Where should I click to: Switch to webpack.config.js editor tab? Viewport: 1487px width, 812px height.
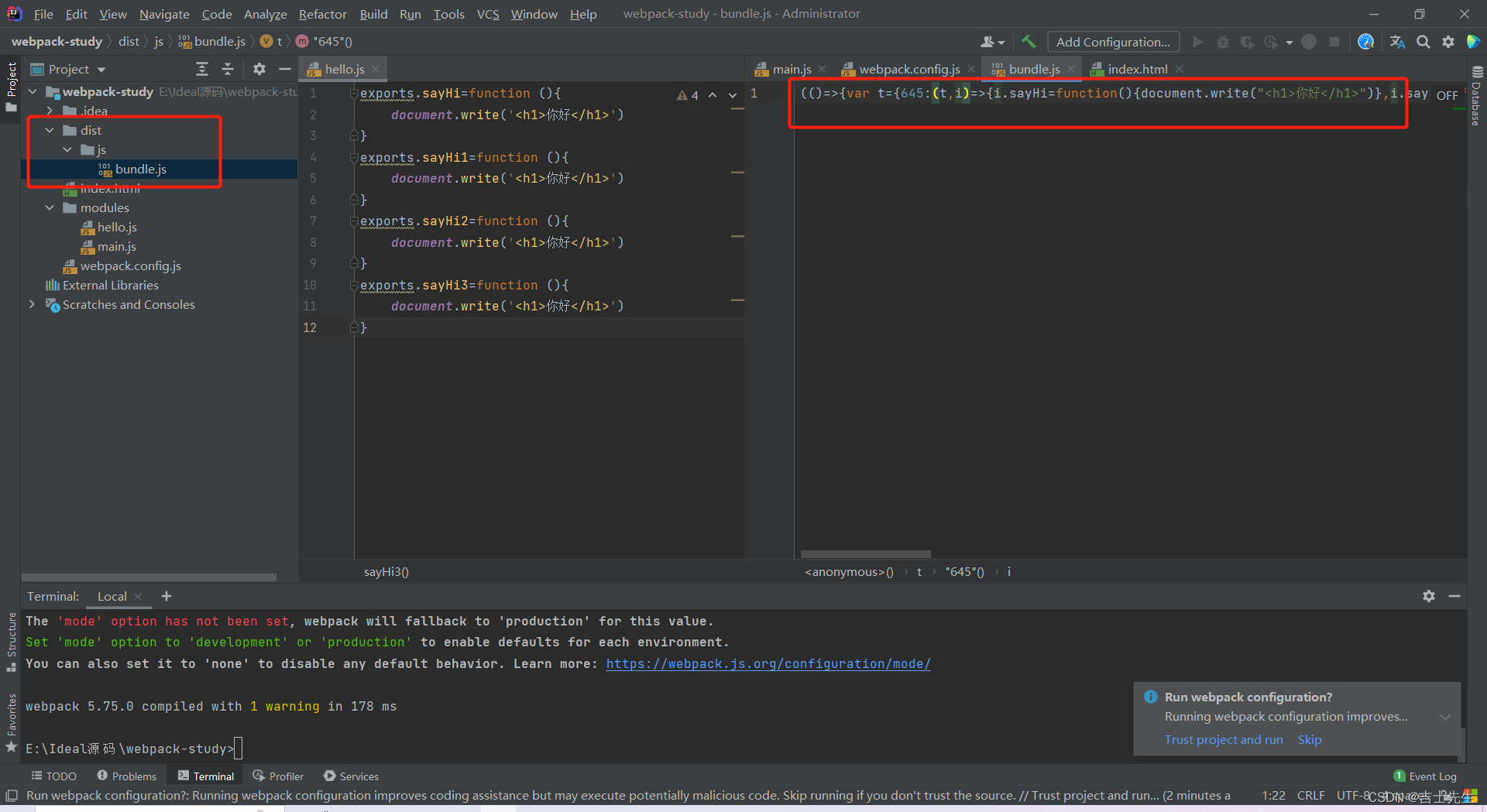click(908, 69)
